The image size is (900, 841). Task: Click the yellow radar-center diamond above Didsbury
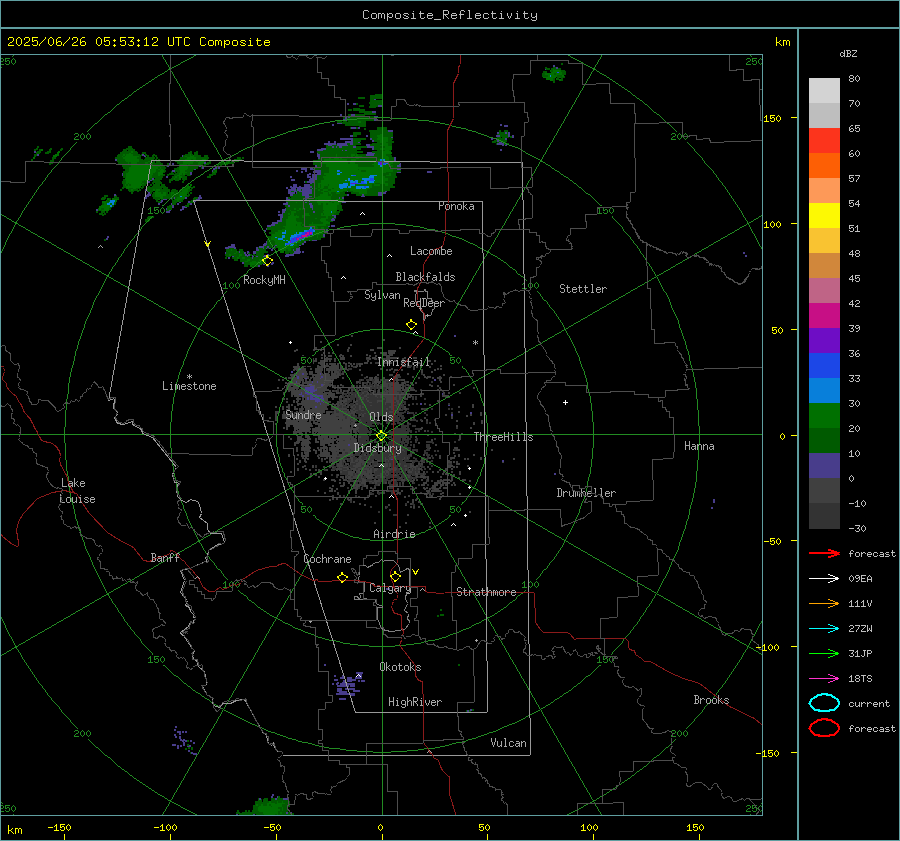click(x=382, y=436)
